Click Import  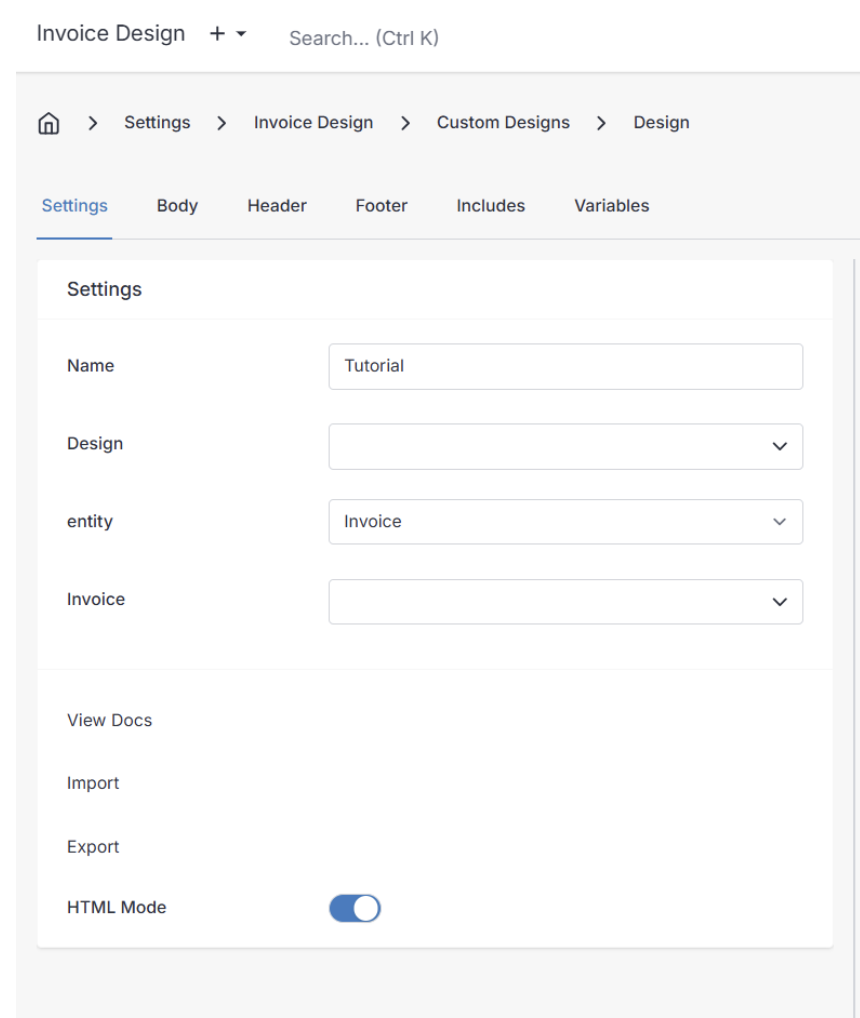(x=93, y=783)
